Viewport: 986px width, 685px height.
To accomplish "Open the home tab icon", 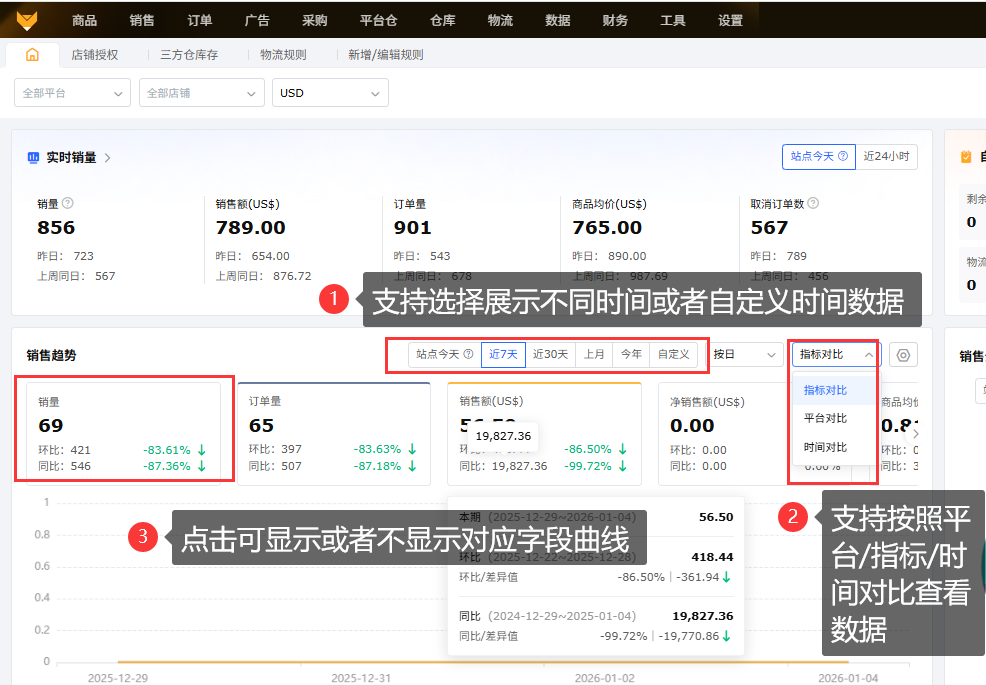I will click(32, 55).
